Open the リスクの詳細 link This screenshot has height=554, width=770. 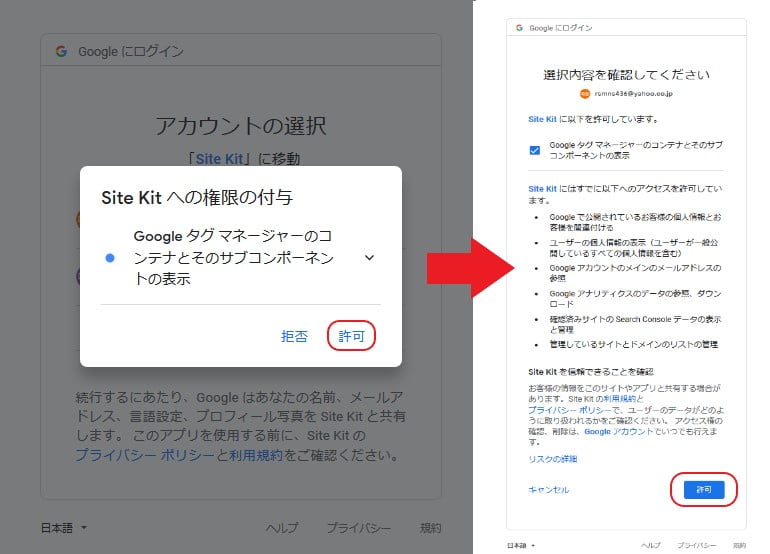(x=552, y=459)
